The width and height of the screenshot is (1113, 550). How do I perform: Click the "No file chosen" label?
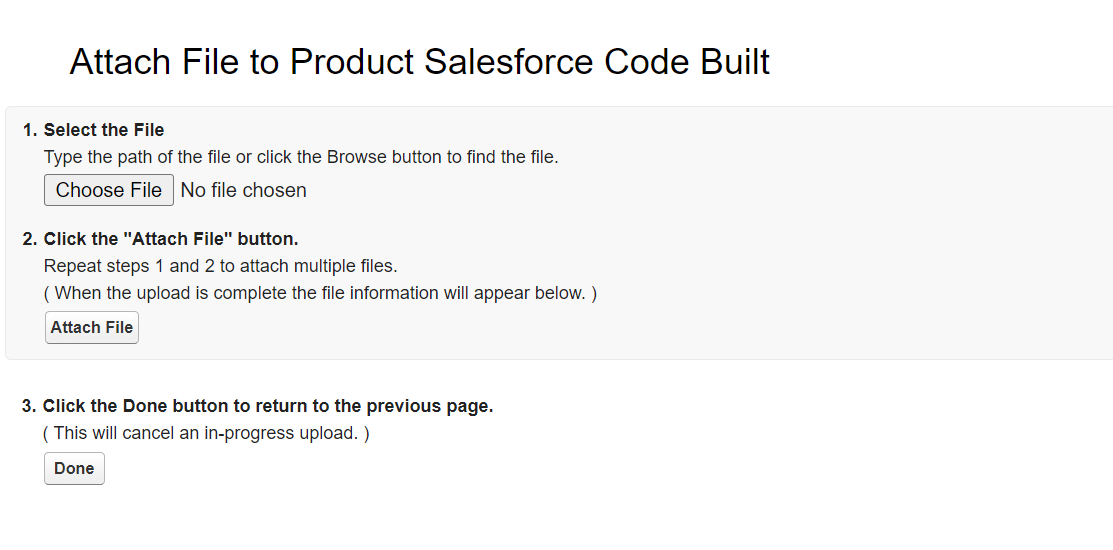(243, 190)
